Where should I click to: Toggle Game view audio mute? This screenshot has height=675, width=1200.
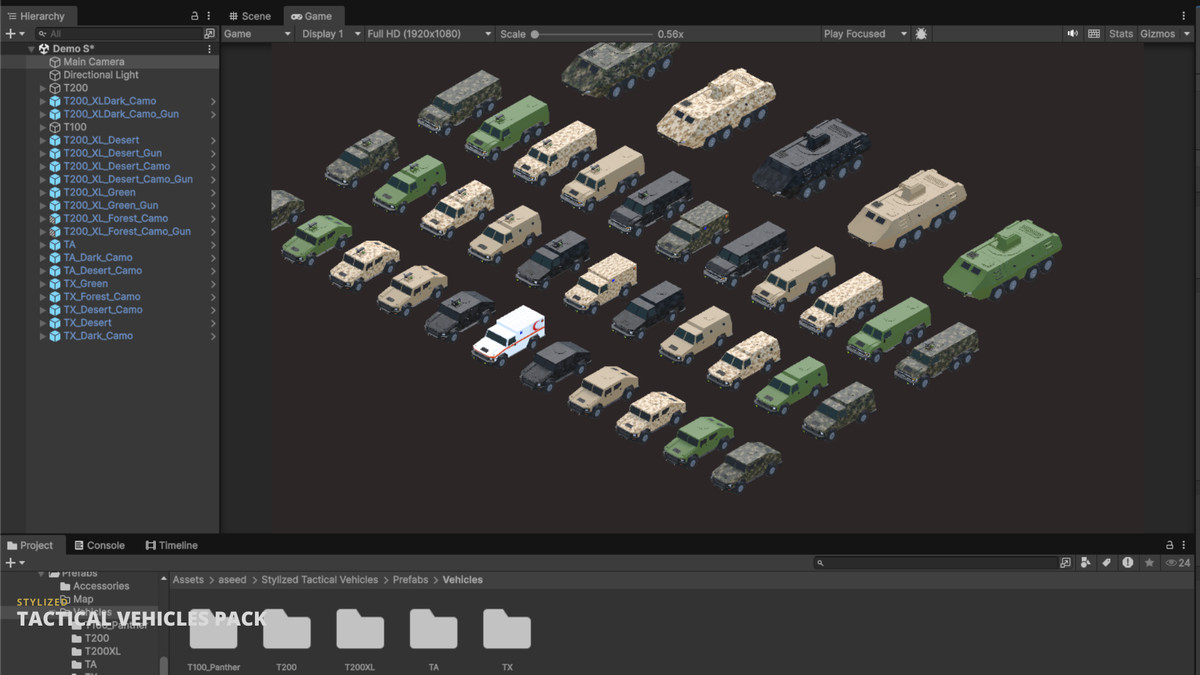(1072, 34)
